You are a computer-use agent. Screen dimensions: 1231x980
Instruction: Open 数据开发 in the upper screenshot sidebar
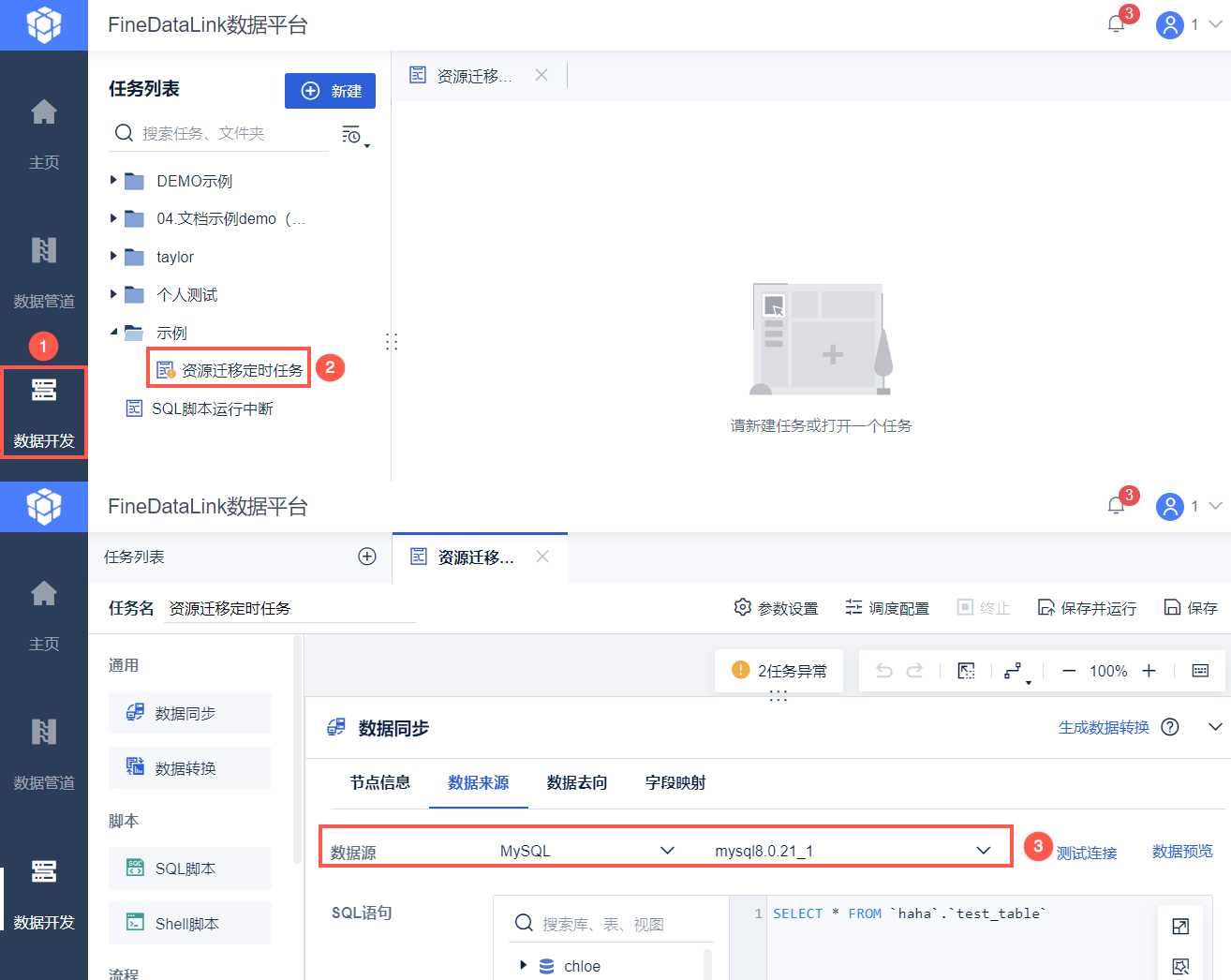pyautogui.click(x=44, y=412)
